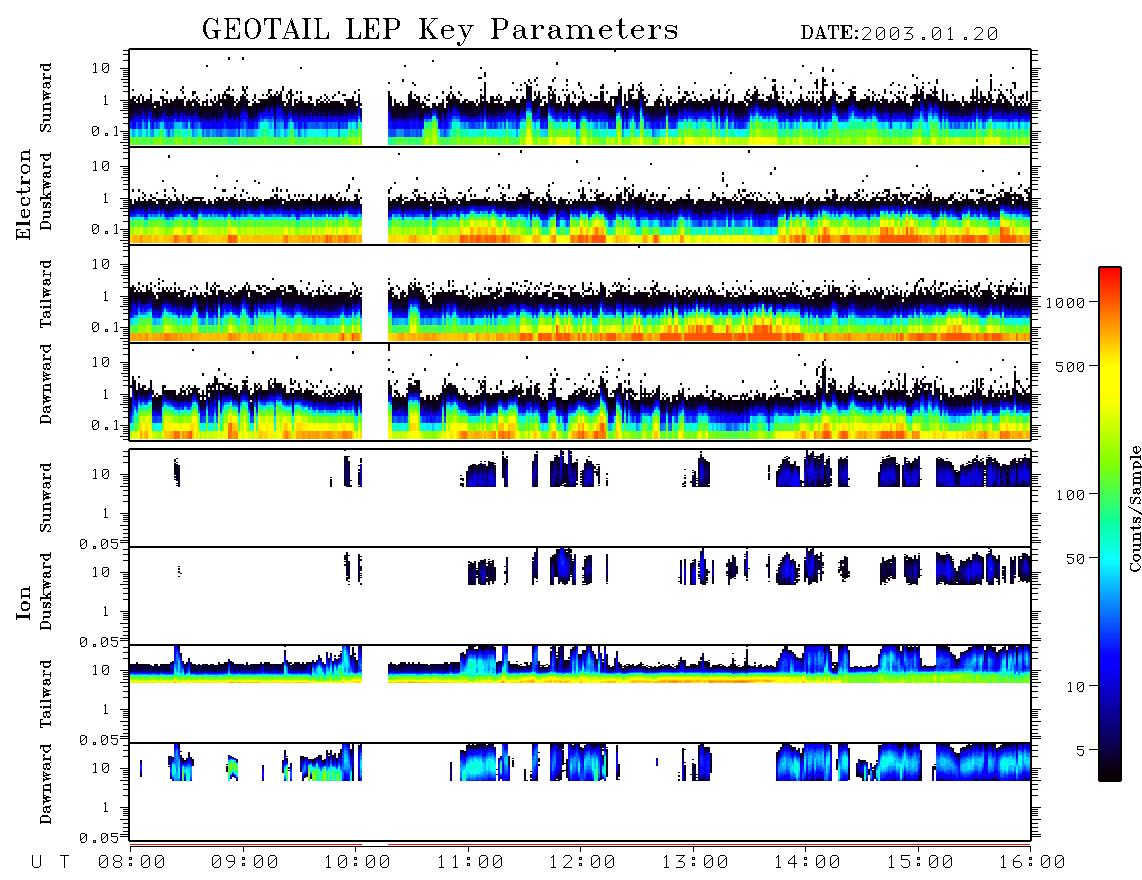Click the "500" colorbar tick value

tap(1070, 366)
